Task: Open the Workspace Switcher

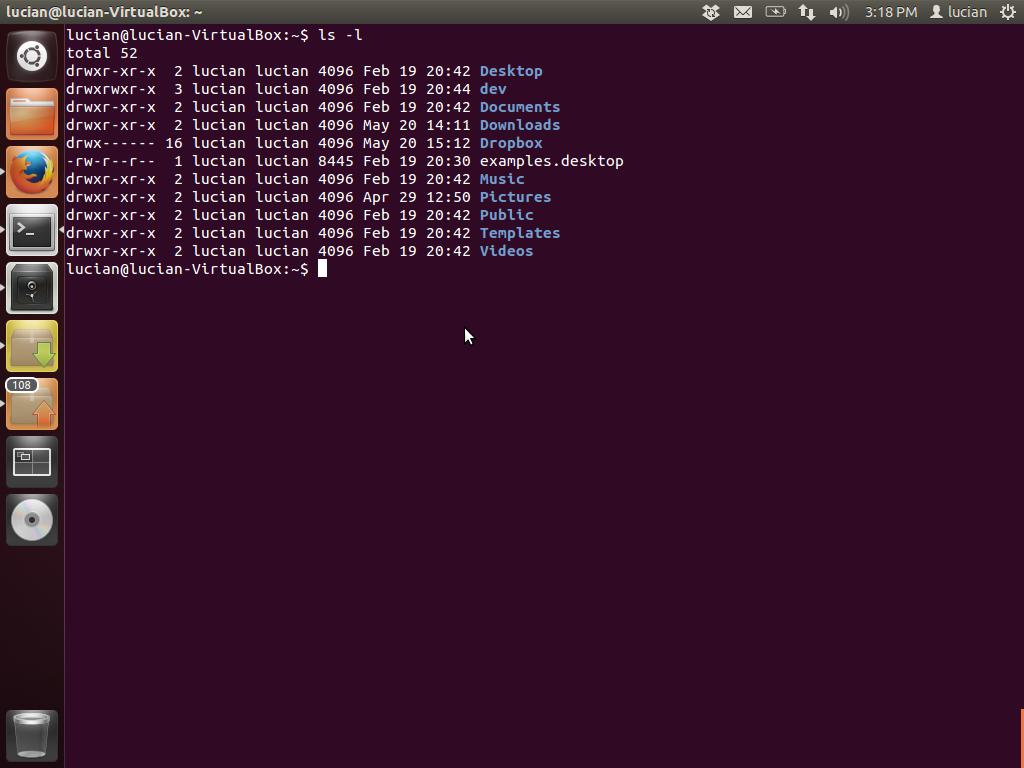Action: (32, 462)
